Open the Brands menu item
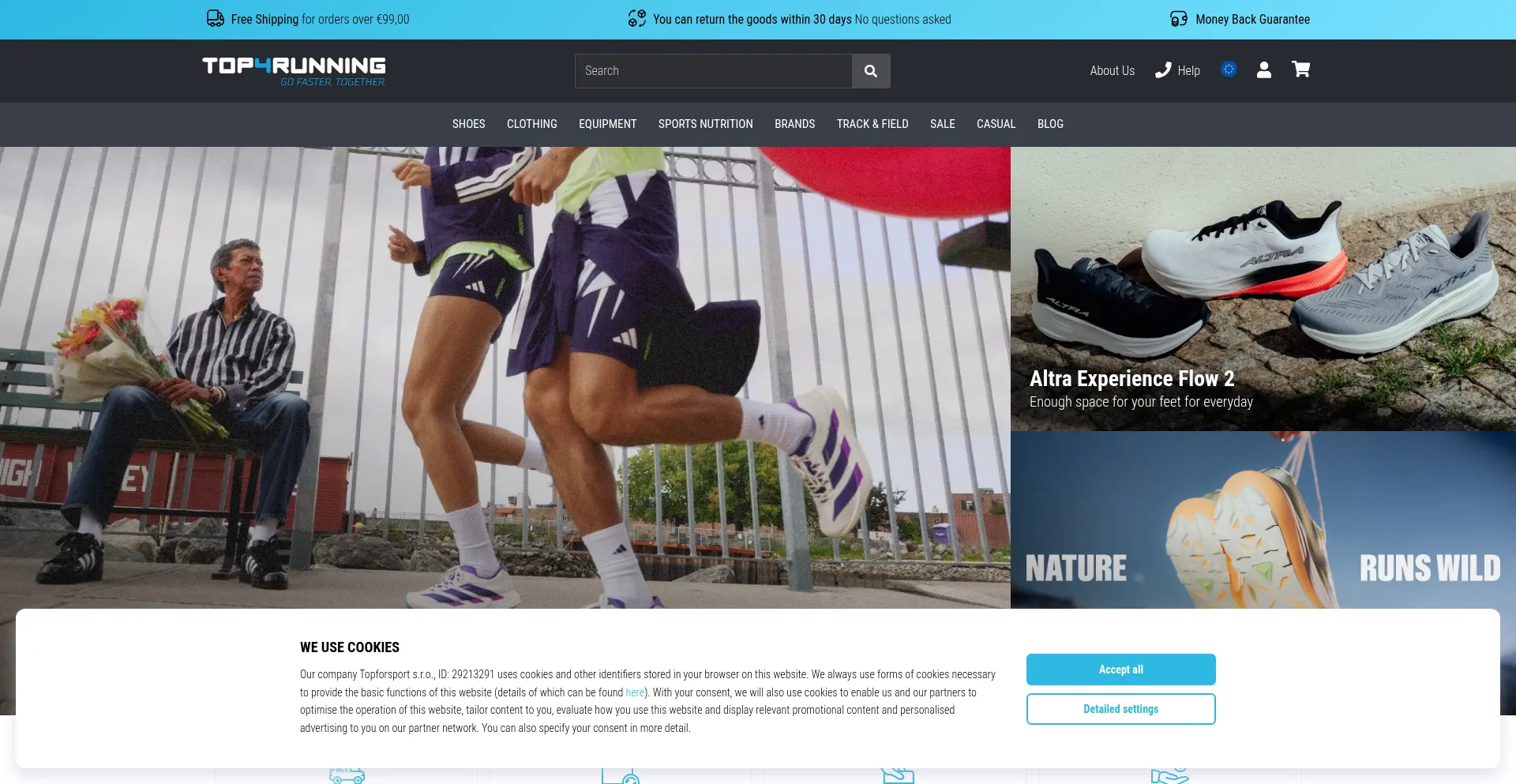 794,124
